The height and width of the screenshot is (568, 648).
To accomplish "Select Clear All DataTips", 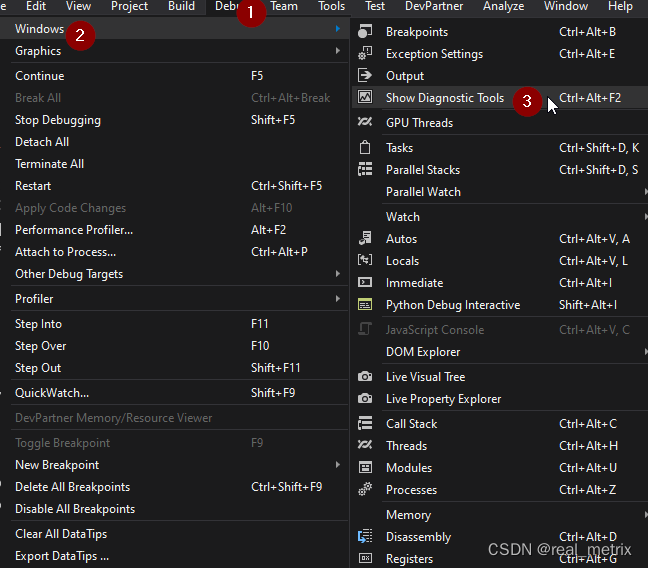I will (174, 534).
